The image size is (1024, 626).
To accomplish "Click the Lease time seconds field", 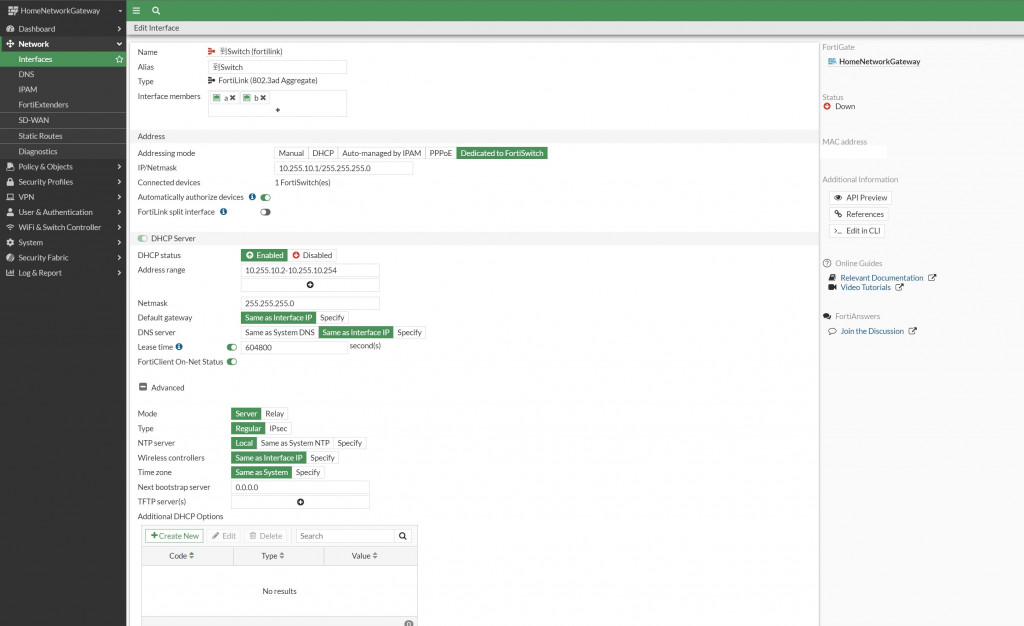I will coord(294,347).
